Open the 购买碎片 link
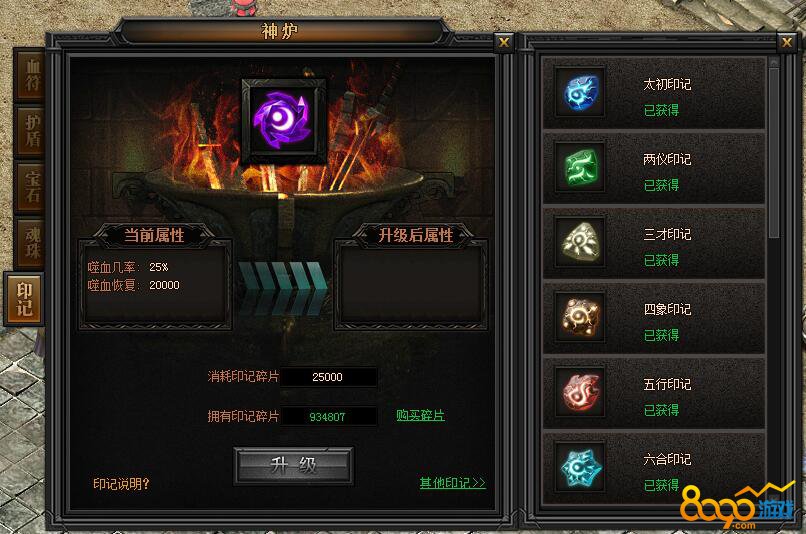806x534 pixels. 420,415
